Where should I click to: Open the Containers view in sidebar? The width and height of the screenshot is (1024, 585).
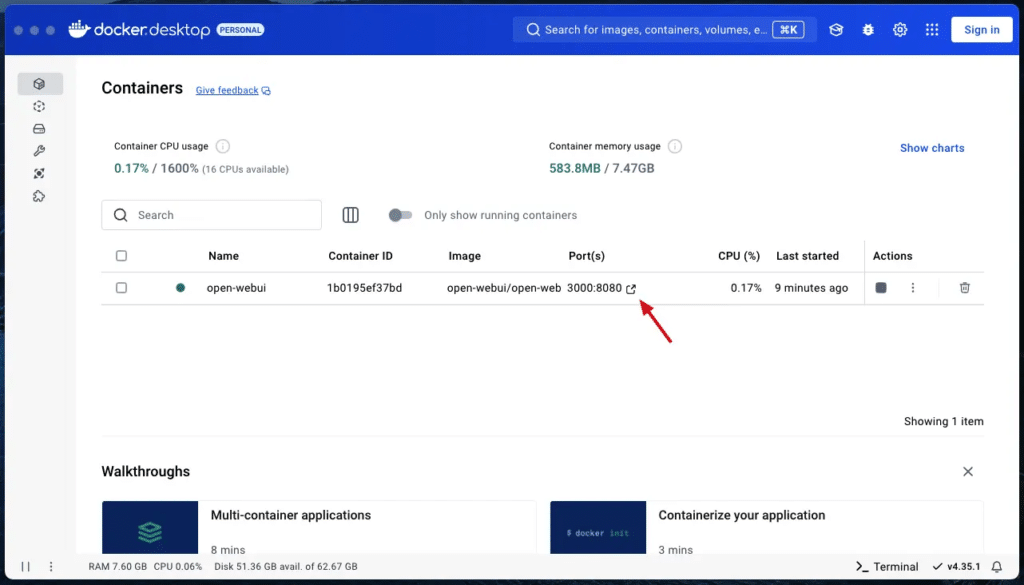pyautogui.click(x=39, y=84)
